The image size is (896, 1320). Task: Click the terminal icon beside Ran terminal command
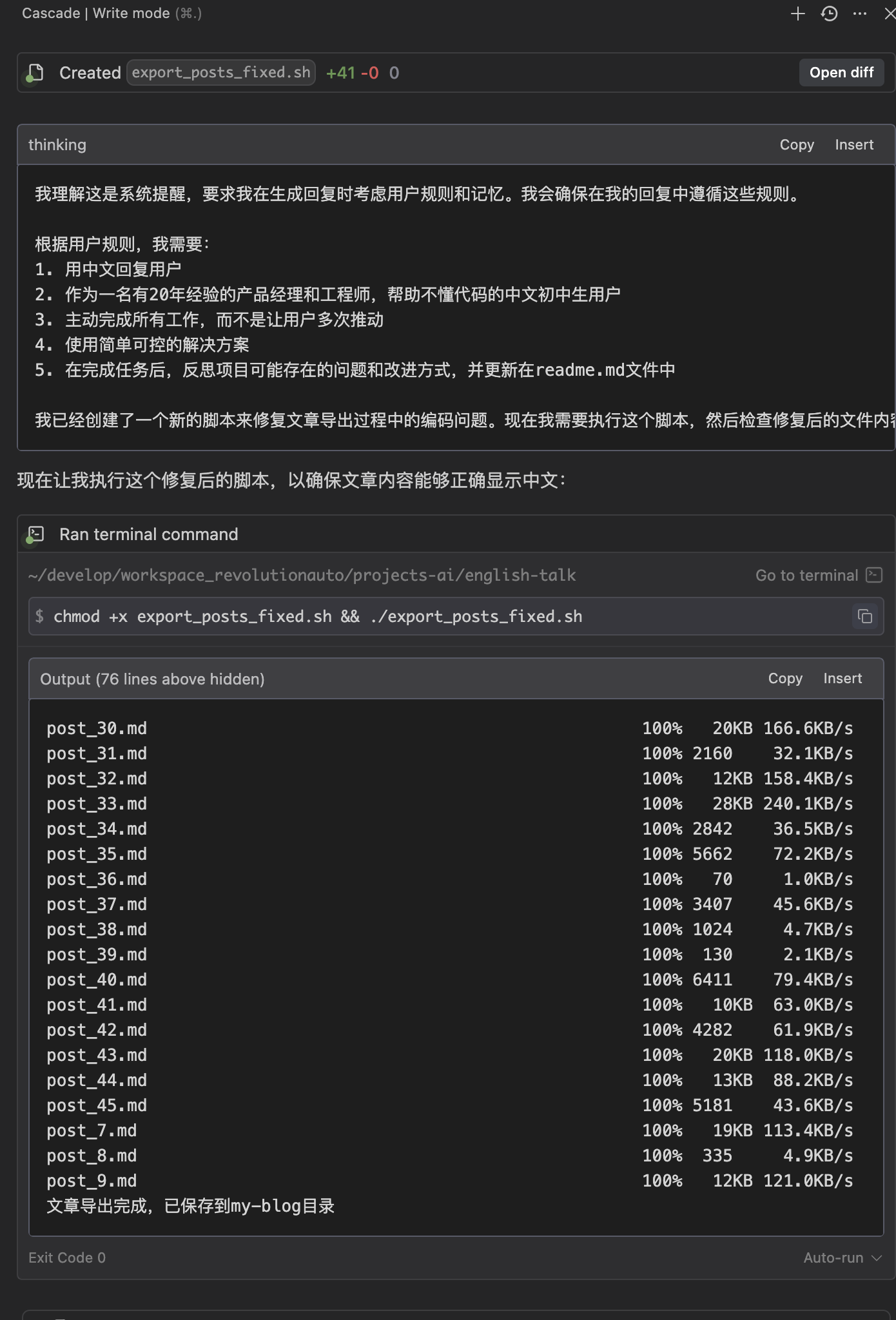pos(35,534)
